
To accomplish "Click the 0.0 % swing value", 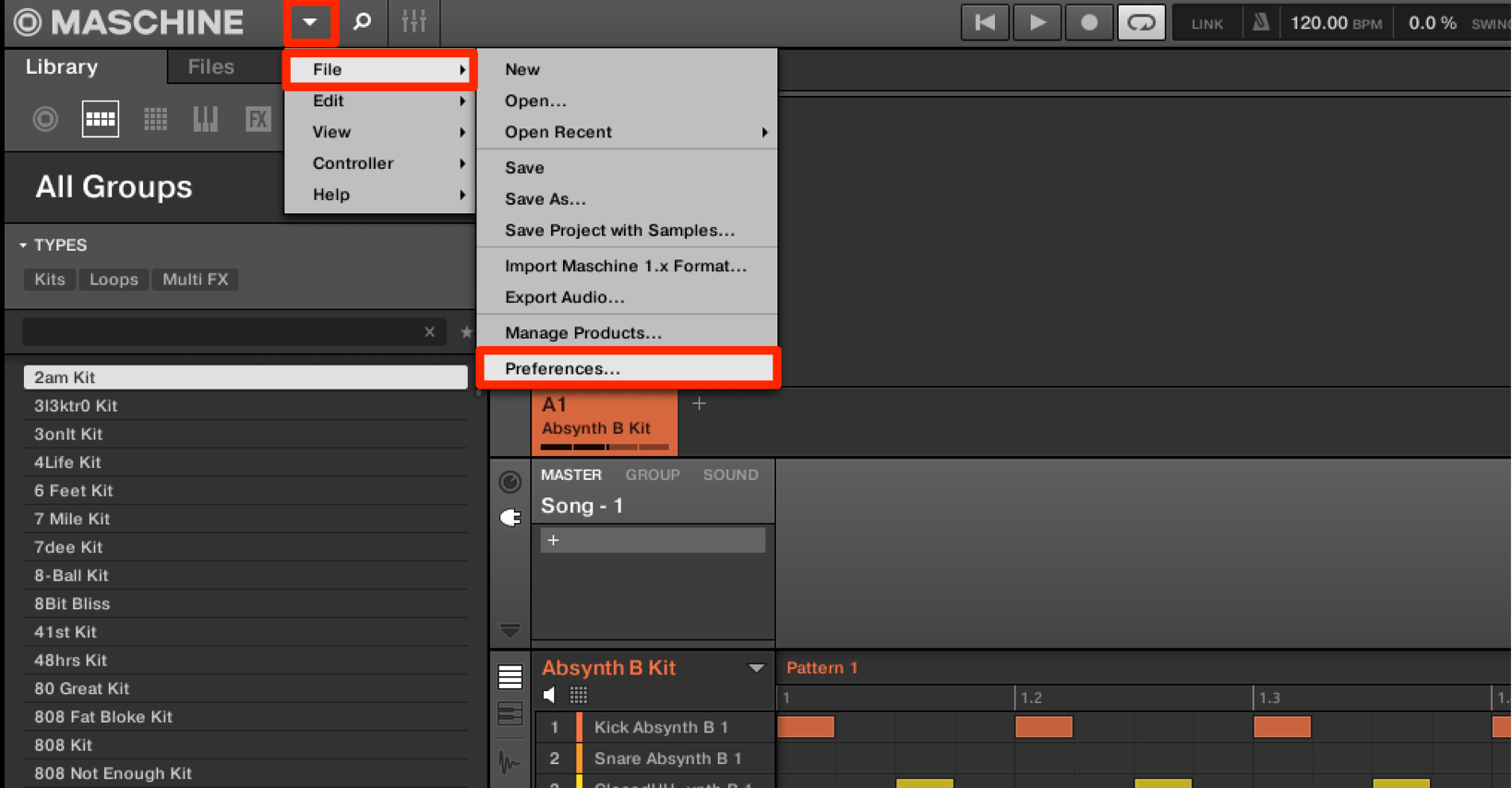I will point(1432,23).
